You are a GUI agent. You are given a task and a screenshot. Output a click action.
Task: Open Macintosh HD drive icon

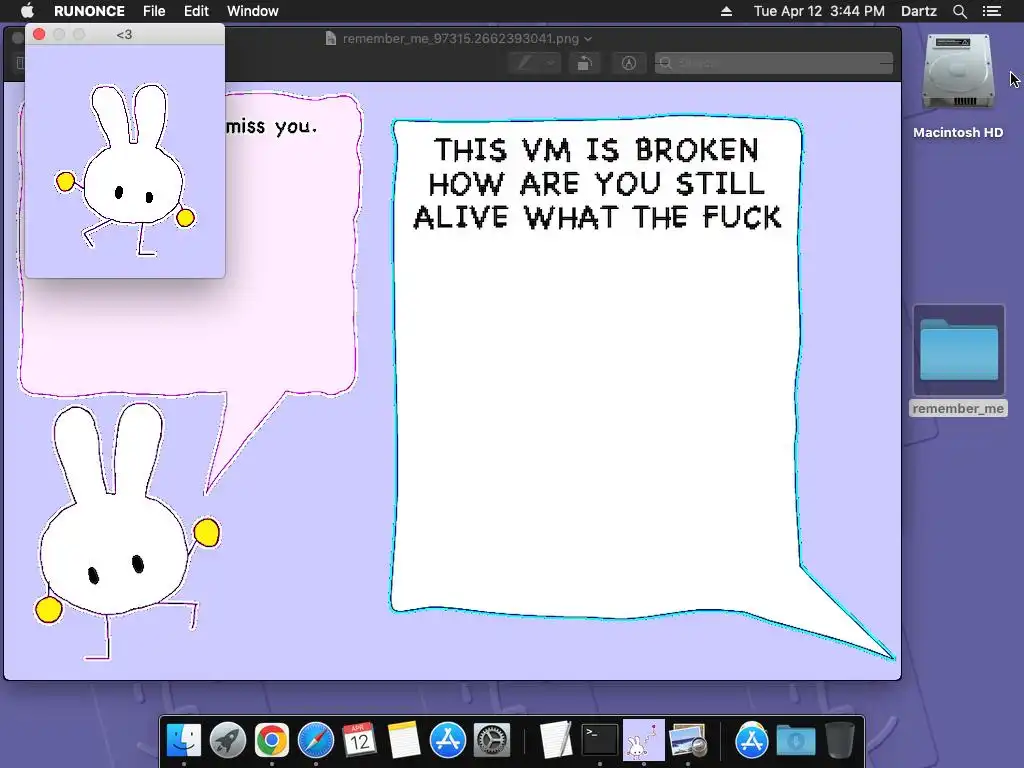[x=958, y=73]
